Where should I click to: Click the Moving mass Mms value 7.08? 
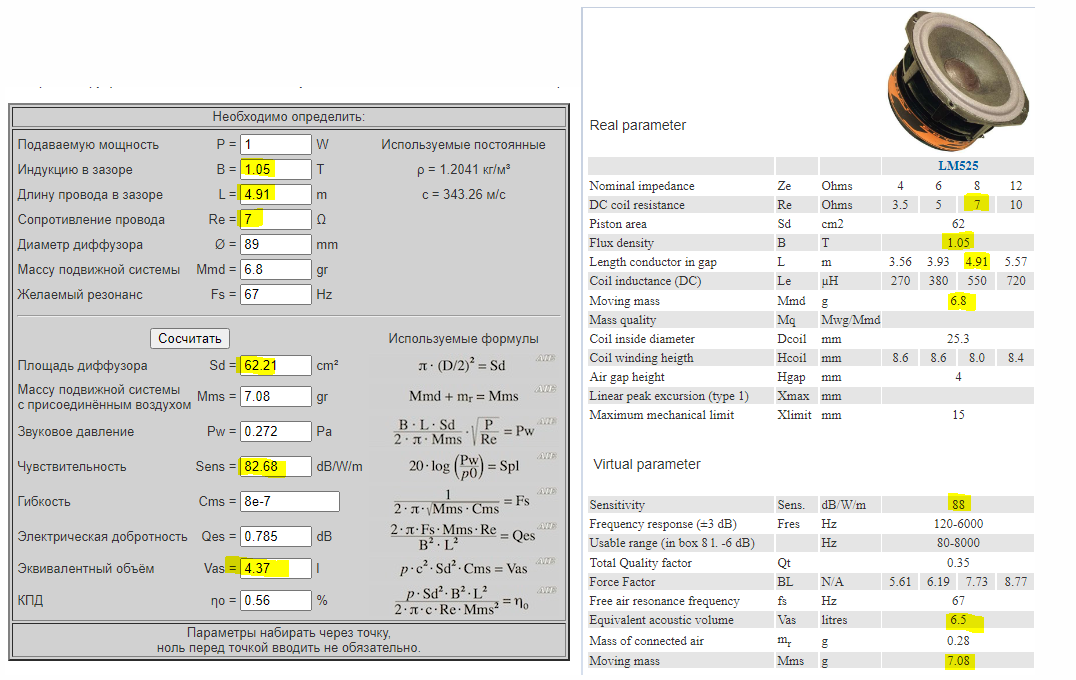coord(958,661)
